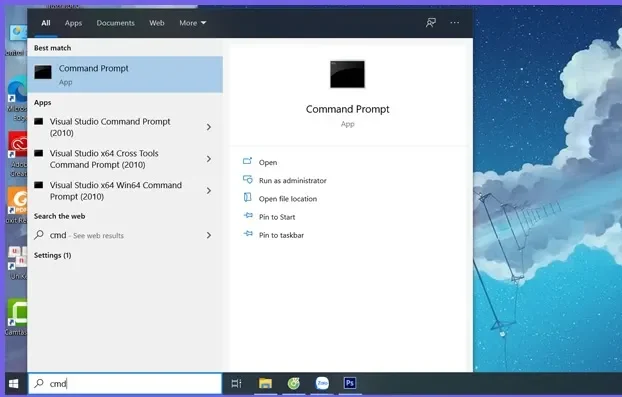Switch to the Web search tab
Screen dimensions: 622x397
coord(157,23)
